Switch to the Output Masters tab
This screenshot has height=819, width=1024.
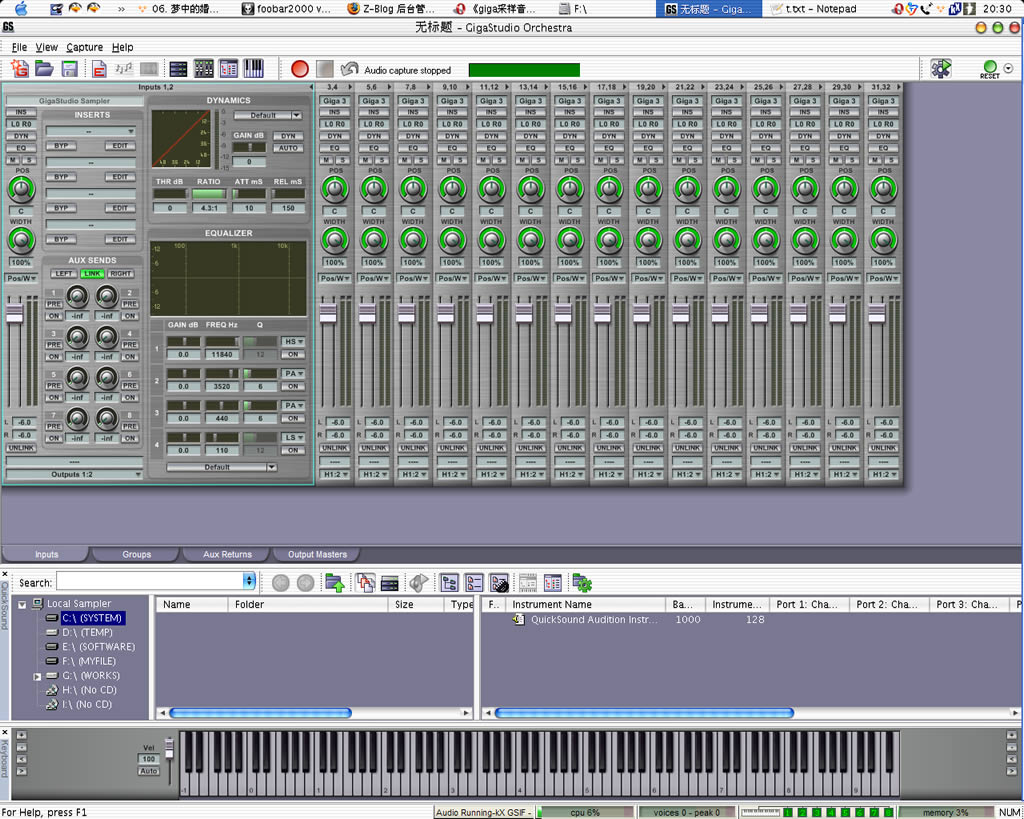point(317,554)
